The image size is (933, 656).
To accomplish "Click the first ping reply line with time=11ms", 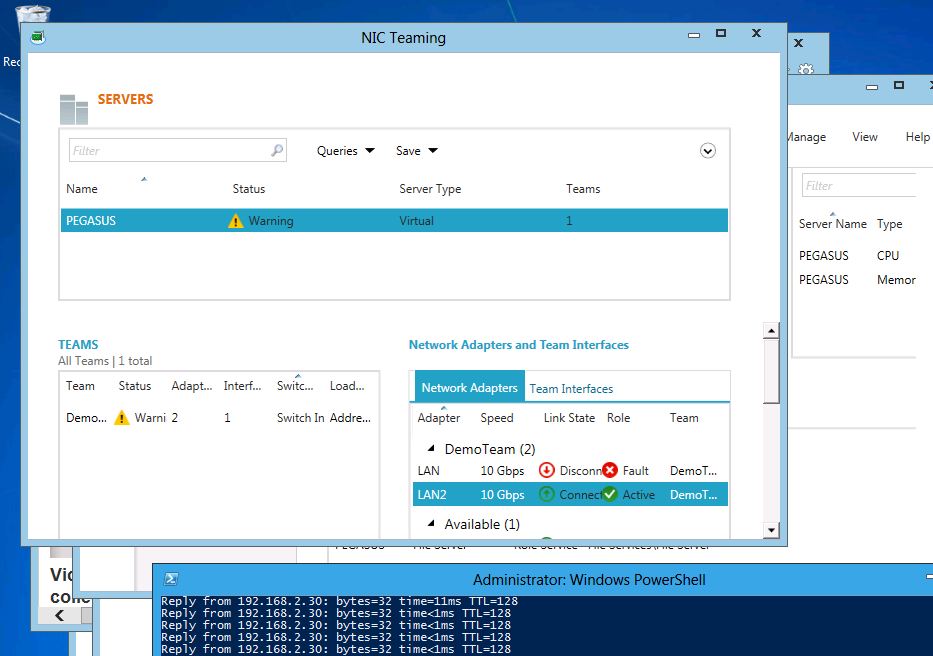I will pyautogui.click(x=339, y=601).
